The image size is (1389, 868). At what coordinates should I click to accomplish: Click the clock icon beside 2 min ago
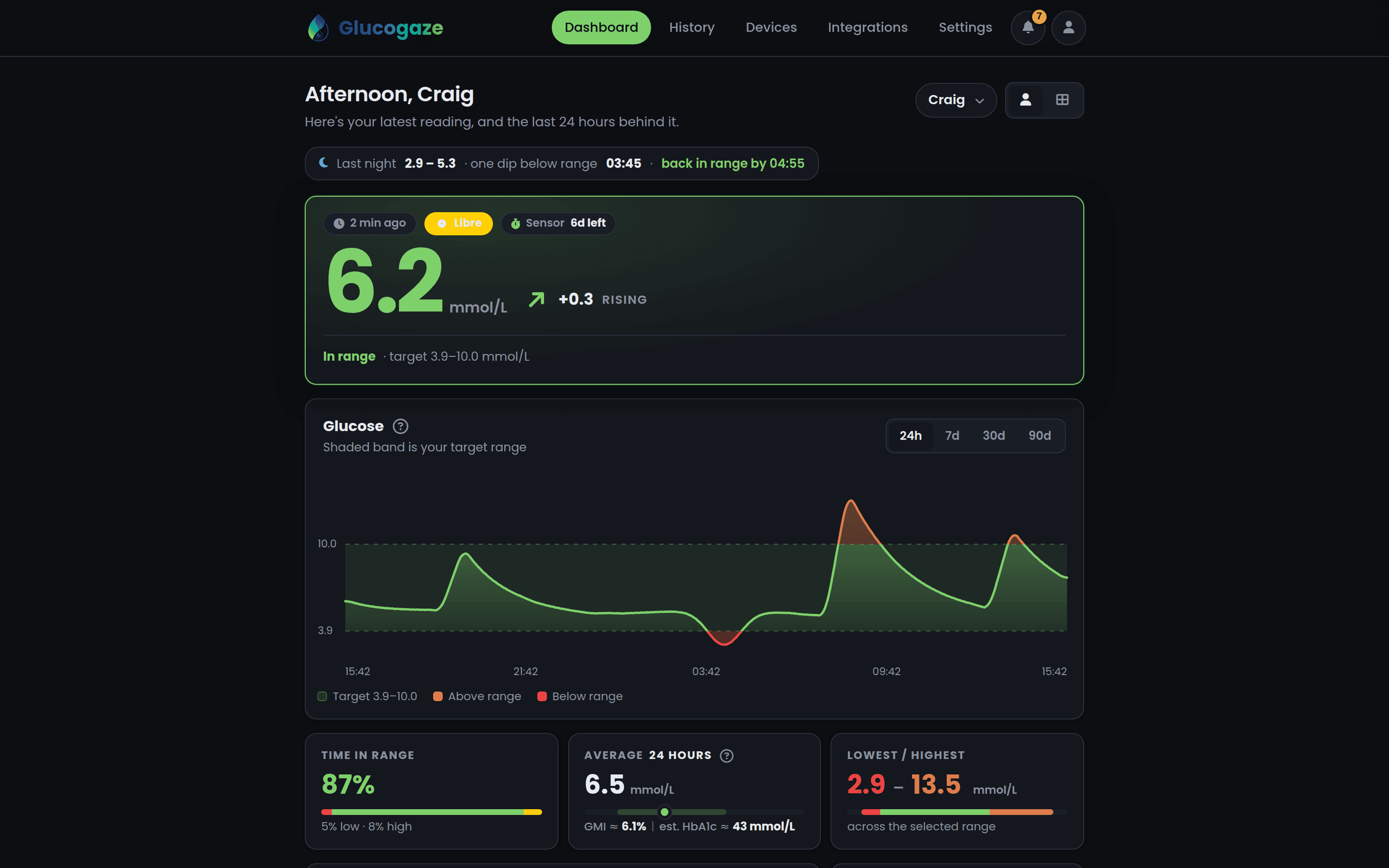click(339, 223)
